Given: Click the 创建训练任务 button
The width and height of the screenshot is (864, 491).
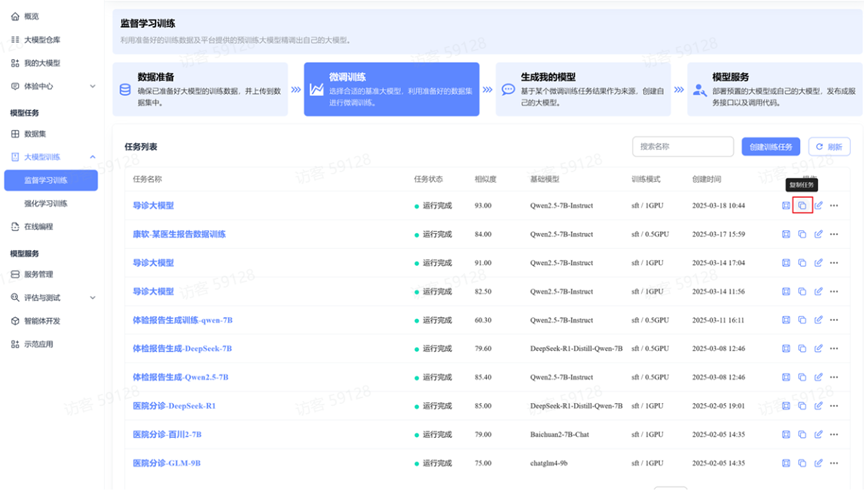Looking at the screenshot, I should pyautogui.click(x=770, y=147).
